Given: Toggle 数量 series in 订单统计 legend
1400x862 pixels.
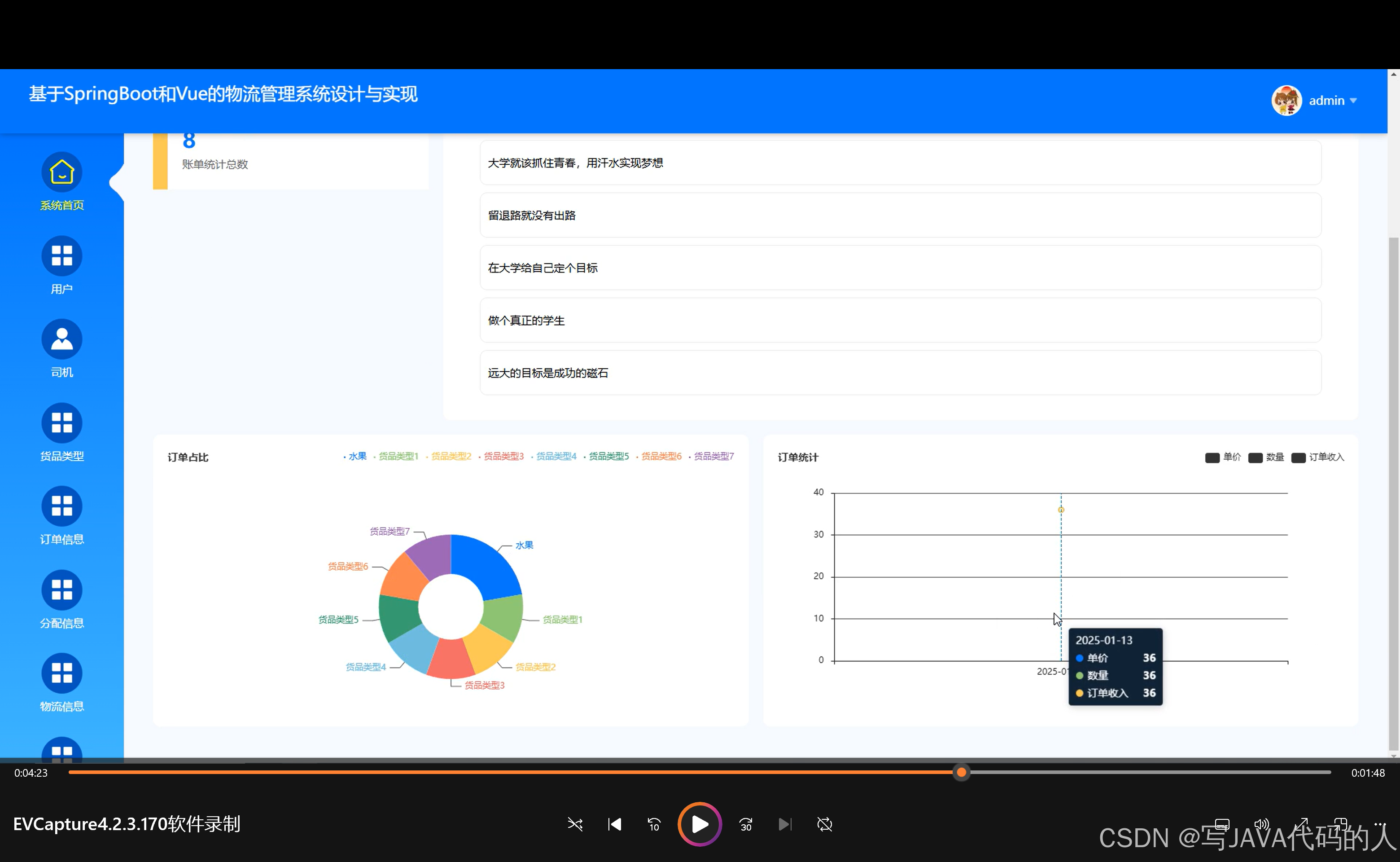Looking at the screenshot, I should pyautogui.click(x=1265, y=457).
